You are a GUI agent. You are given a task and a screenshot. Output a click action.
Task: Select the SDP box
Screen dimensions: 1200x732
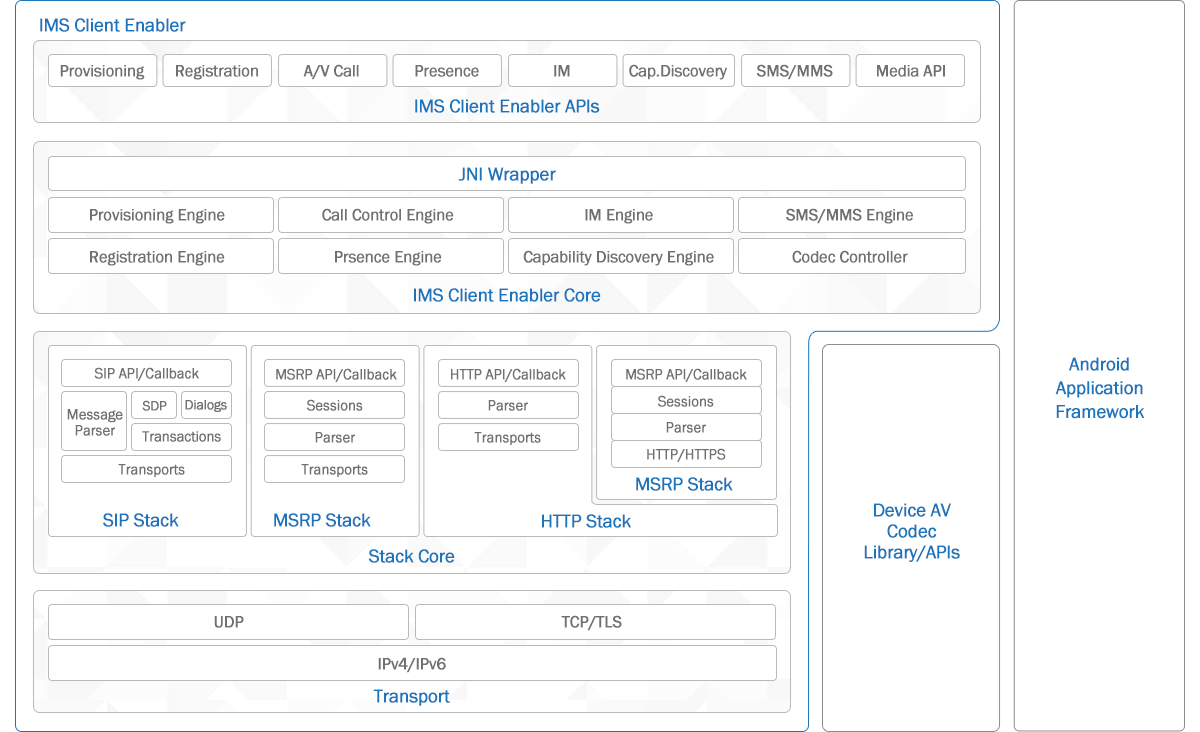point(154,405)
